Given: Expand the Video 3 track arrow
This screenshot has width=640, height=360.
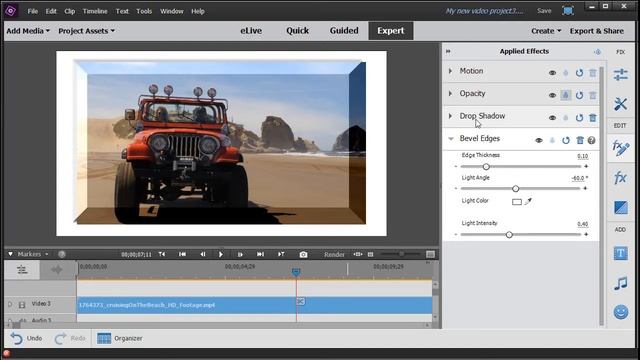Looking at the screenshot, I should [10, 304].
